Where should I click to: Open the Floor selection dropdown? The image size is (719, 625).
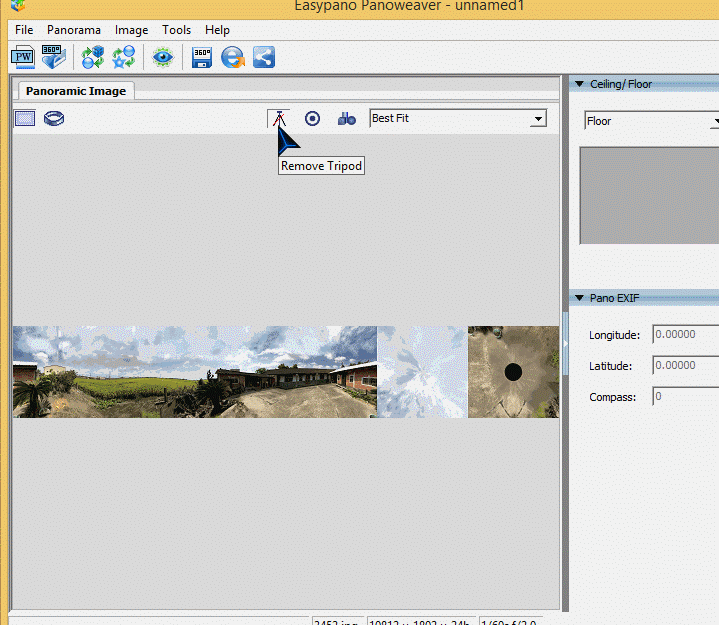click(x=652, y=121)
